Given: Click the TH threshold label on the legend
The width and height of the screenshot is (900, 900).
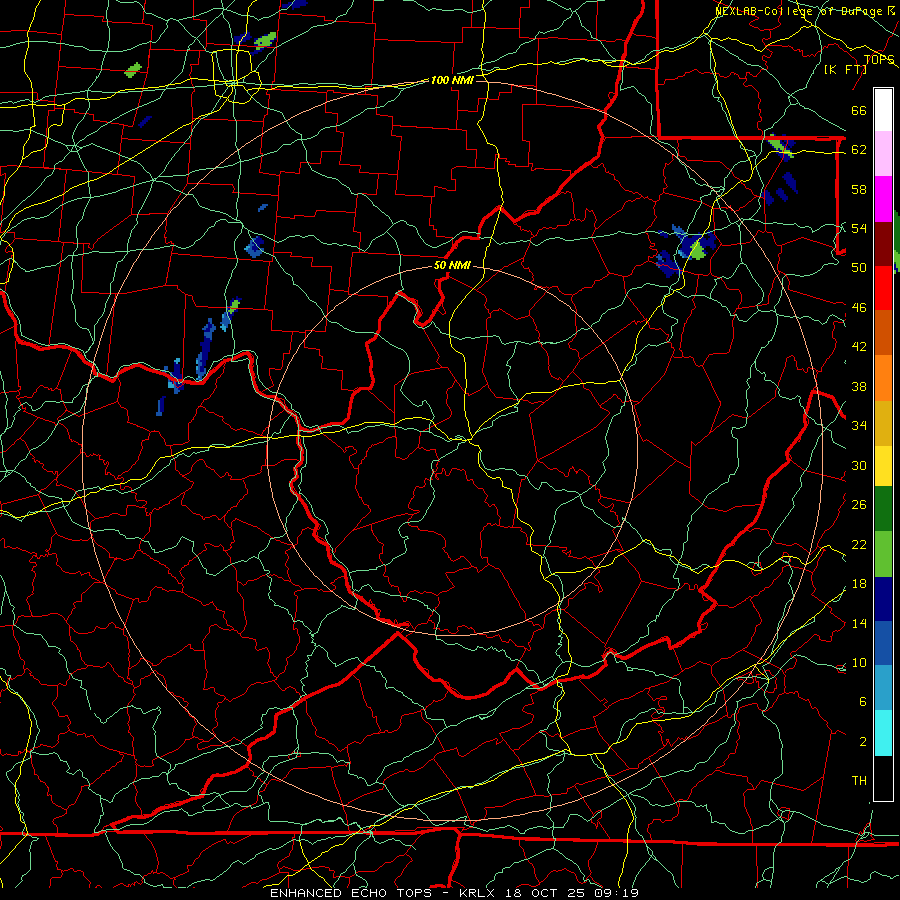Looking at the screenshot, I should point(859,781).
